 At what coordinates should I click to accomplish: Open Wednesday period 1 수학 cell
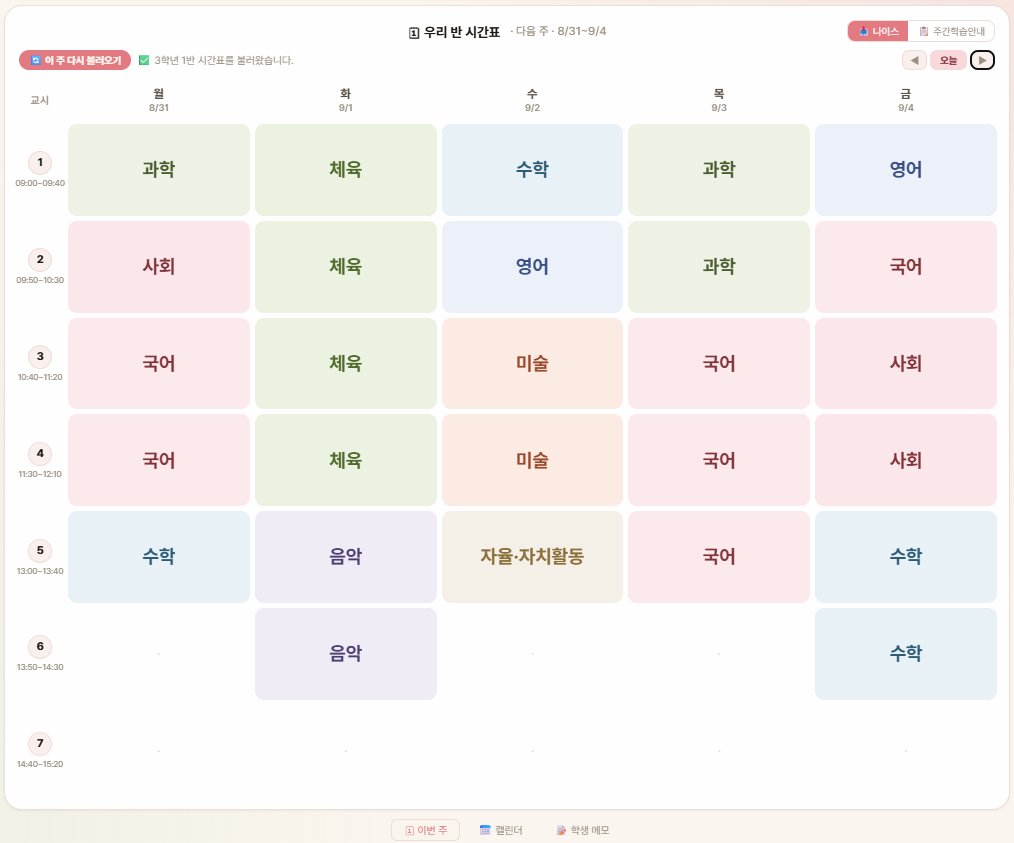(x=532, y=170)
